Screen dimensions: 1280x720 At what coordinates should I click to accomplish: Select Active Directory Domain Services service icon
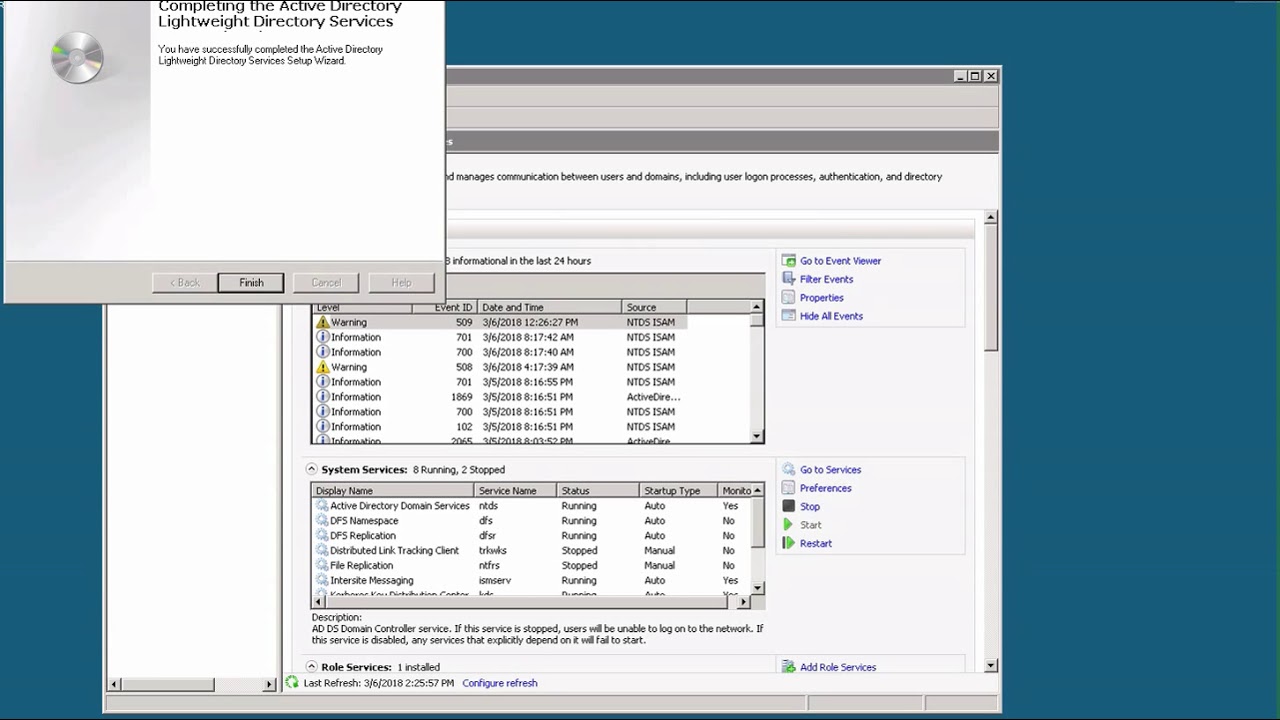click(322, 506)
